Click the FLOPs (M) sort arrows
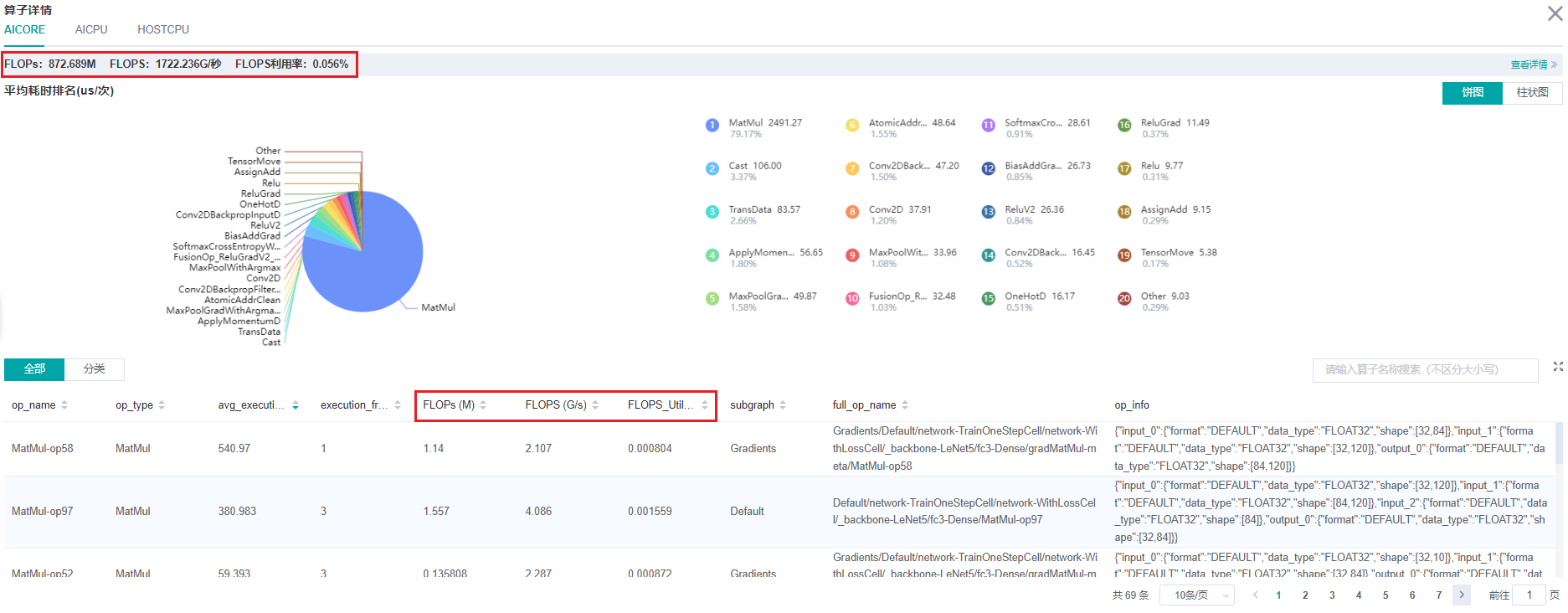This screenshot has height=613, width=1568. 483,405
